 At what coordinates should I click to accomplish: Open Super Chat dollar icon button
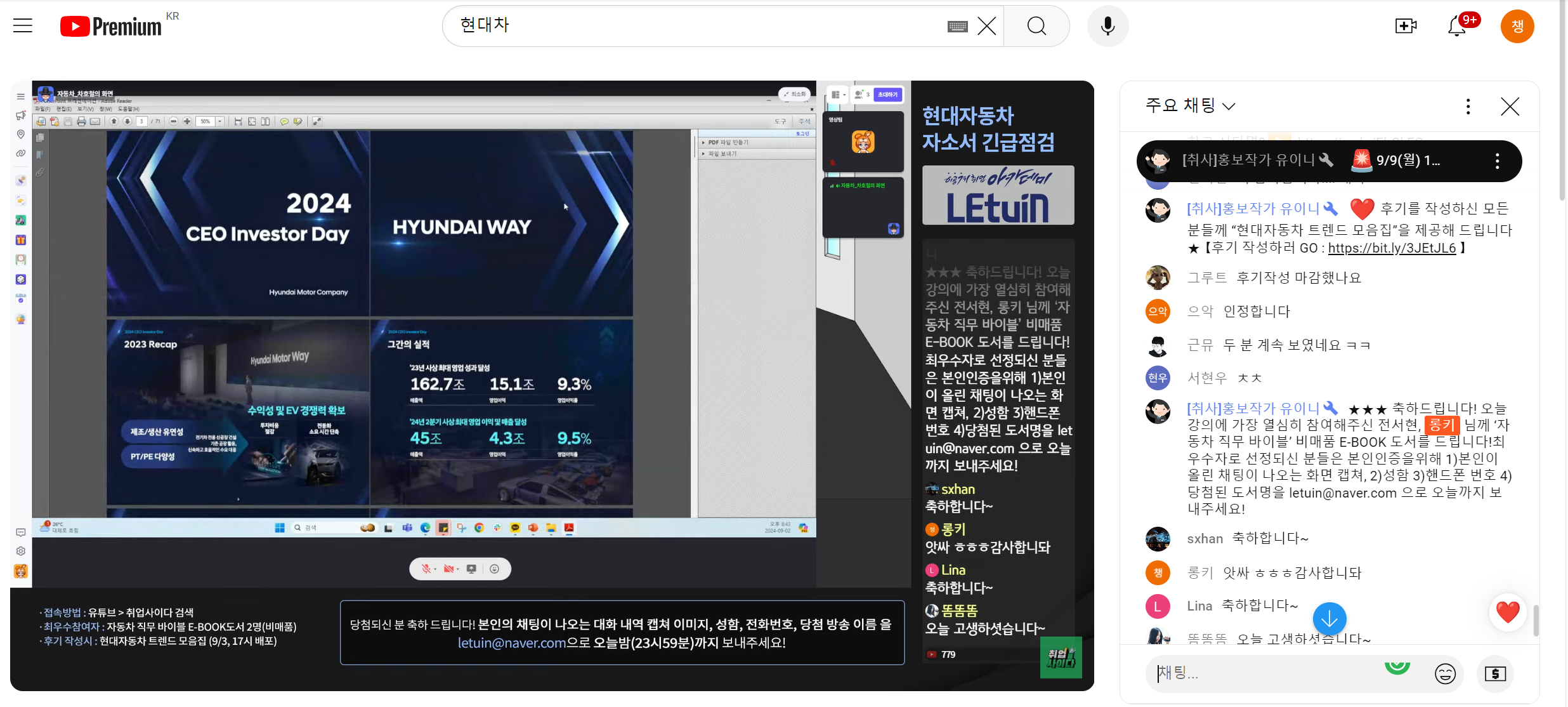(x=1495, y=673)
